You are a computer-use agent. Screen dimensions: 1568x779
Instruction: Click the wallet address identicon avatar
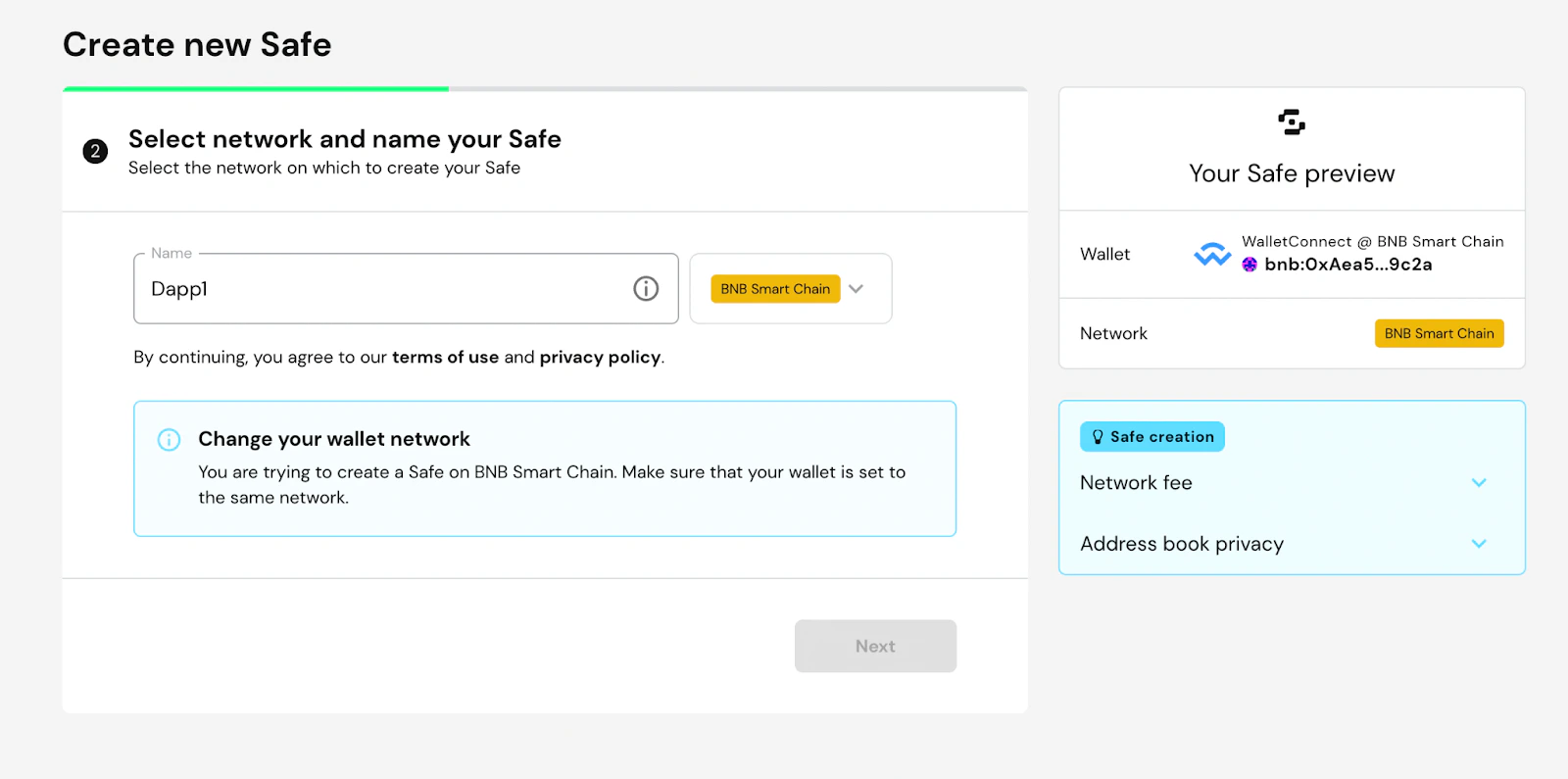(1249, 265)
